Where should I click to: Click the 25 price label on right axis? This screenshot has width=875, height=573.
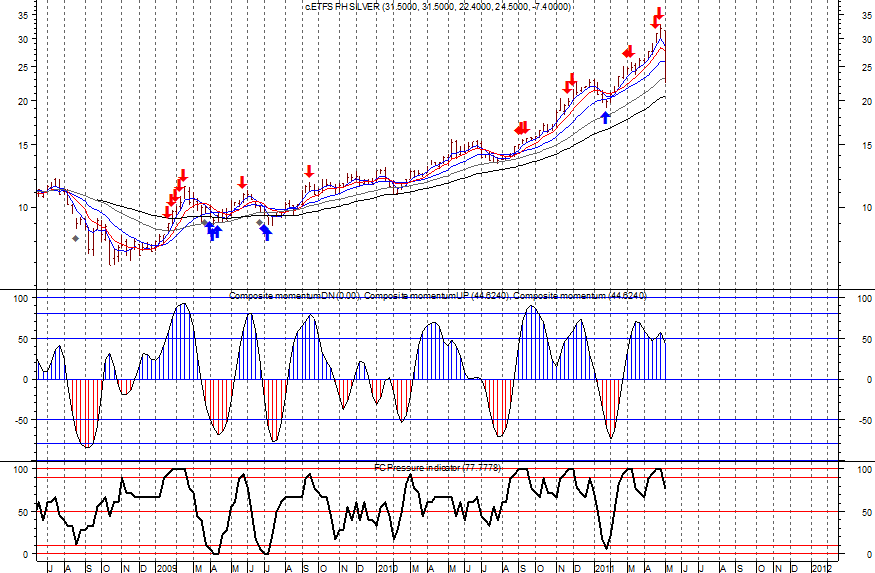[x=867, y=68]
